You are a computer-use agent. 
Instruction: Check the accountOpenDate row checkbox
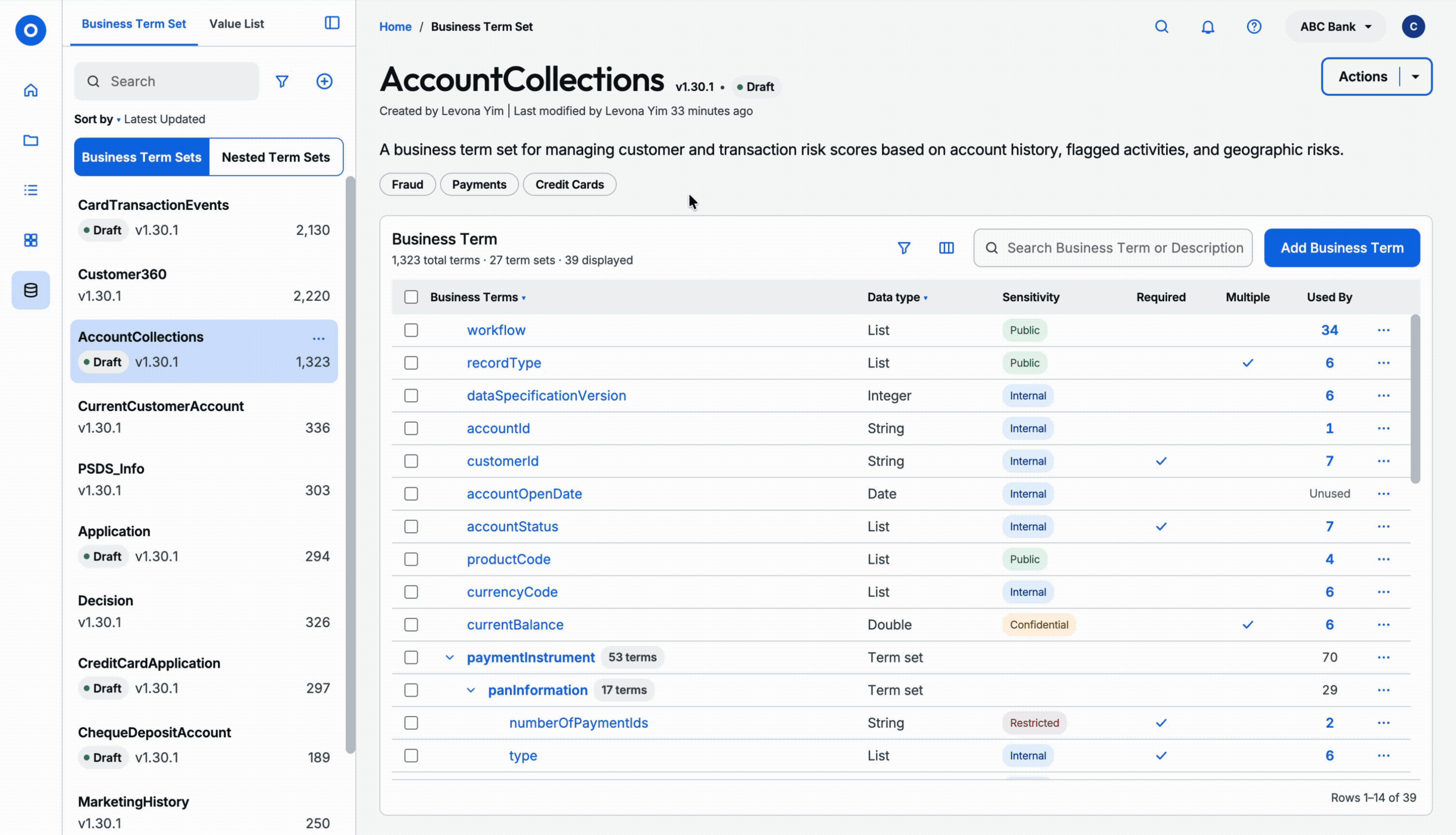point(411,494)
